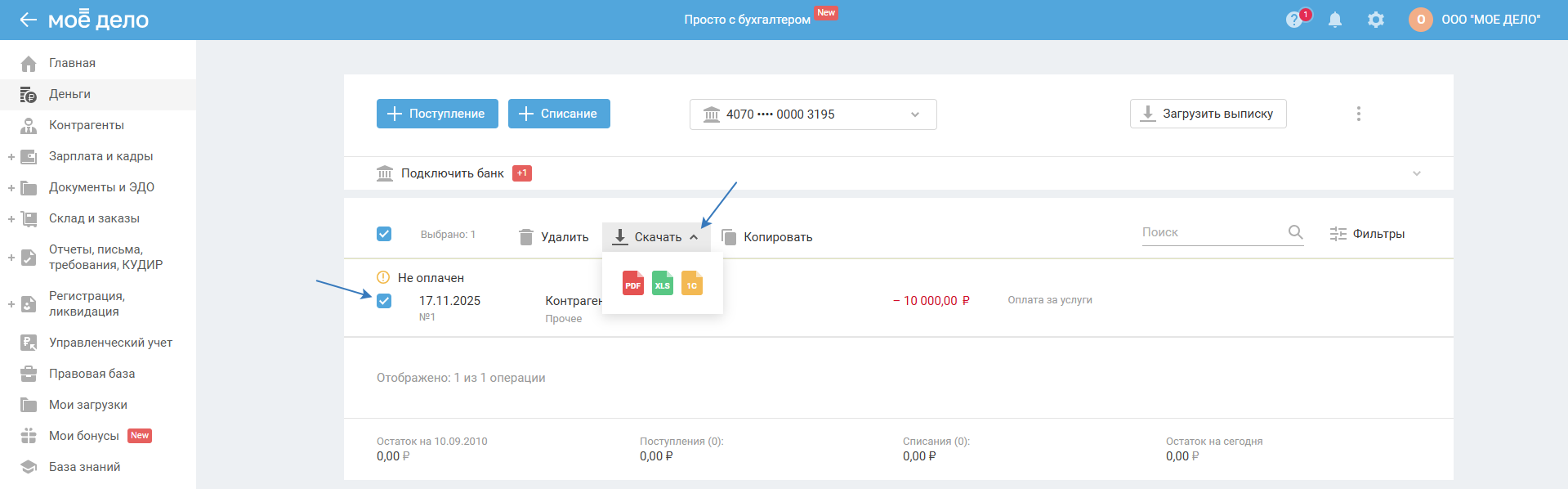Click the ООО "МОЕ ДЕЛО" company name
The height and width of the screenshot is (489, 1568).
(x=1491, y=20)
